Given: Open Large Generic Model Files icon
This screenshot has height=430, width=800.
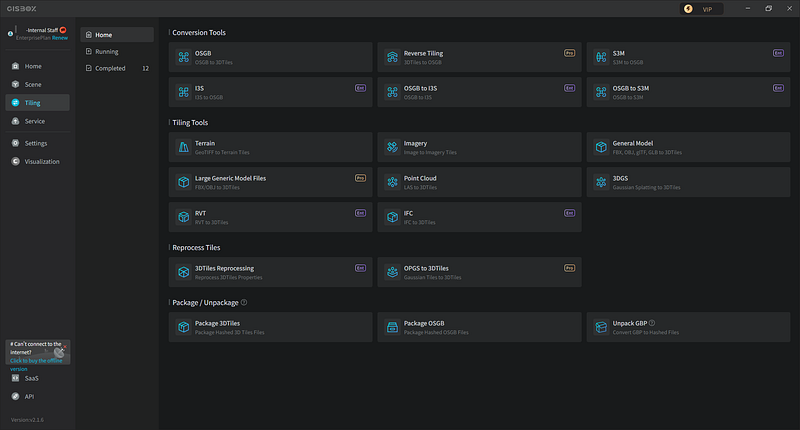Looking at the screenshot, I should (x=183, y=182).
